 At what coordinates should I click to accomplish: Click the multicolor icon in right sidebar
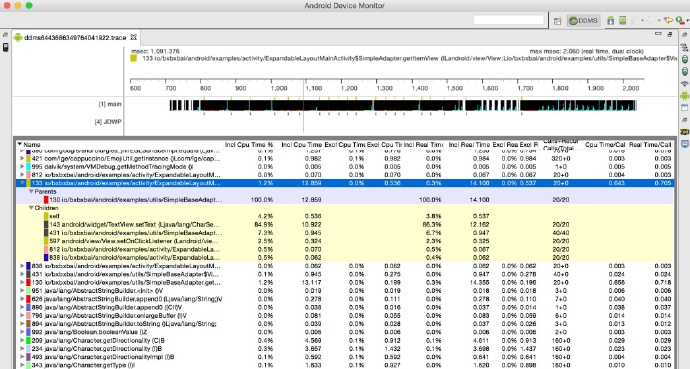click(x=684, y=132)
